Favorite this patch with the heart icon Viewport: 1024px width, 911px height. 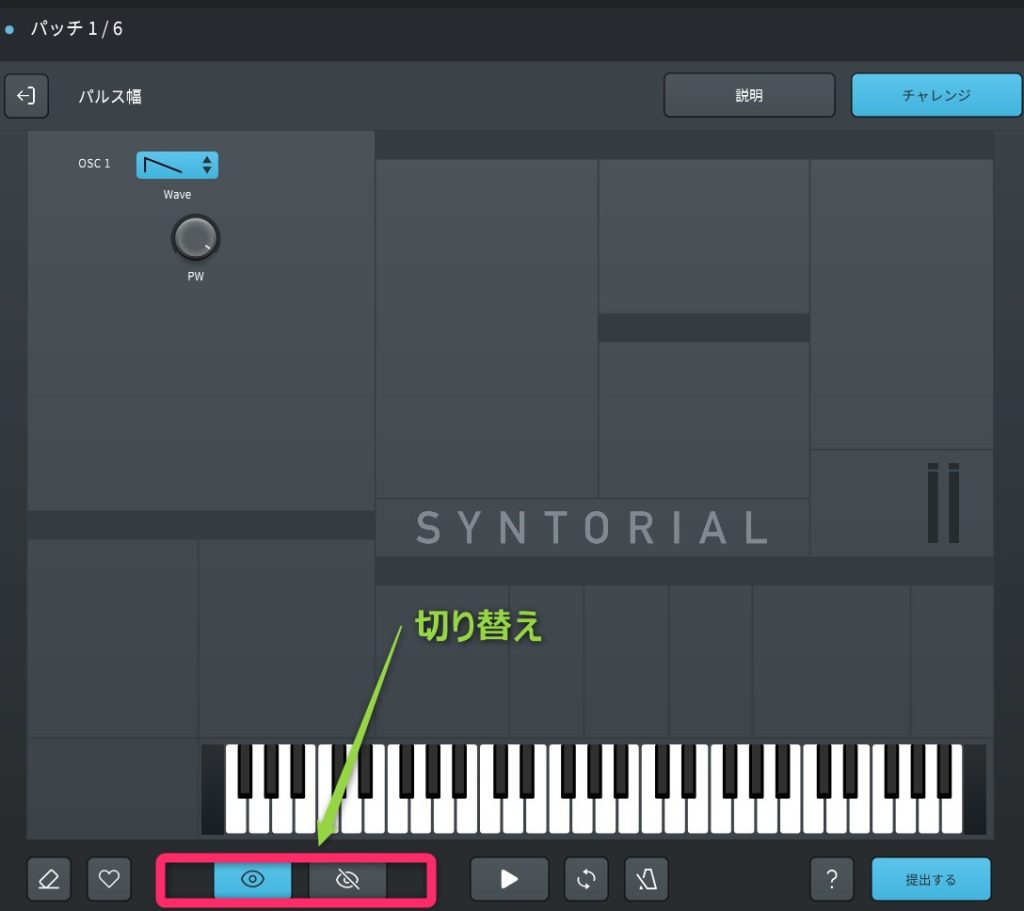(x=109, y=879)
